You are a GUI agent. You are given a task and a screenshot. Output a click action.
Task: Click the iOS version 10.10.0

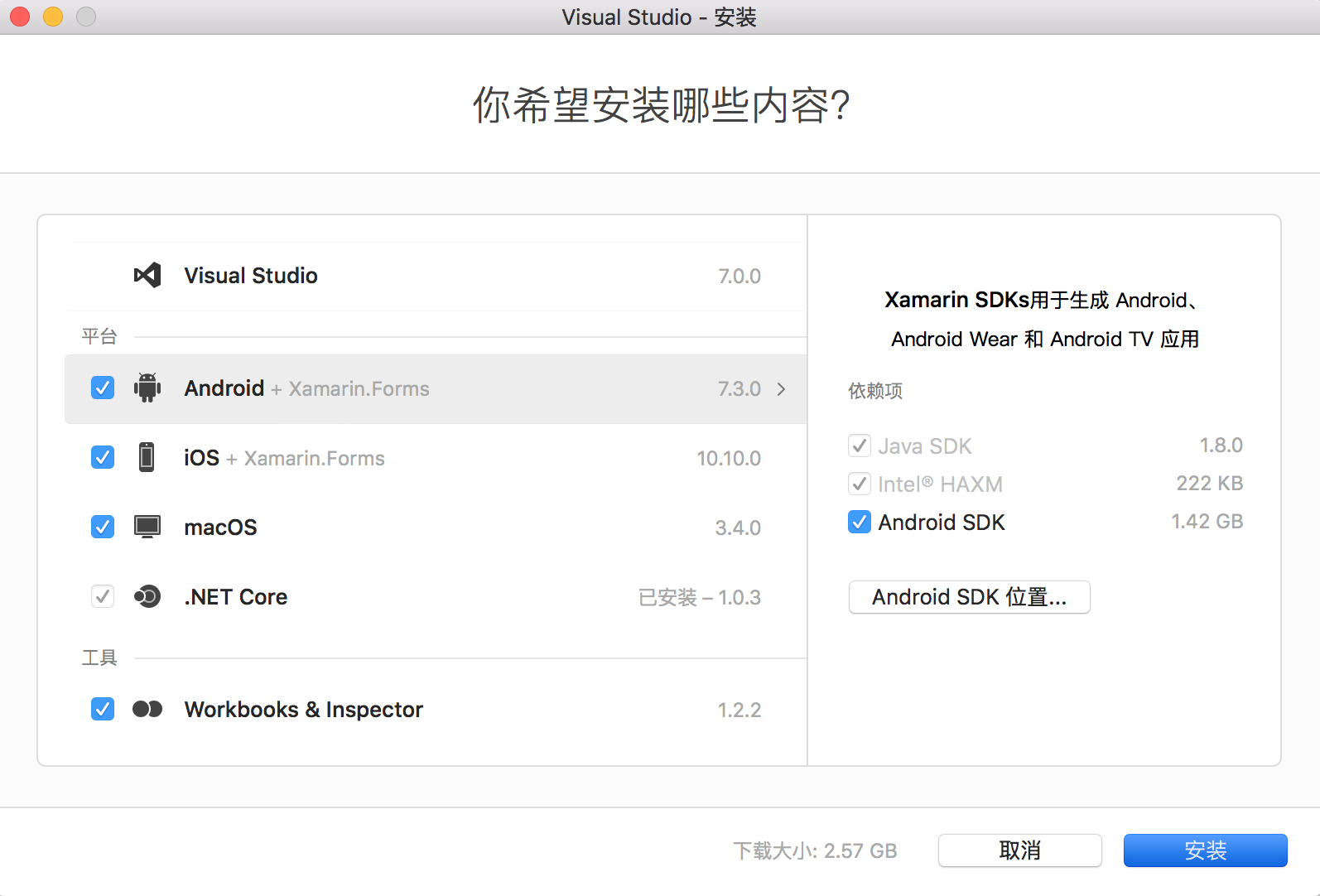[x=729, y=458]
